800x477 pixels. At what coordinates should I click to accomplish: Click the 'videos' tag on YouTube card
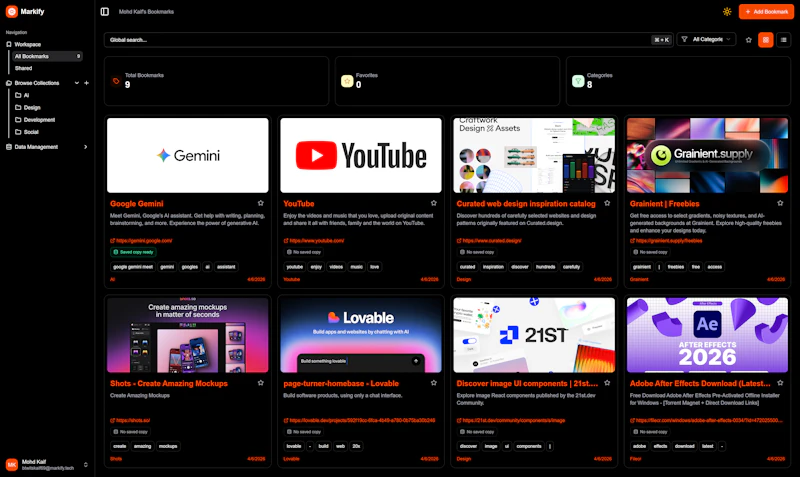pyautogui.click(x=336, y=267)
